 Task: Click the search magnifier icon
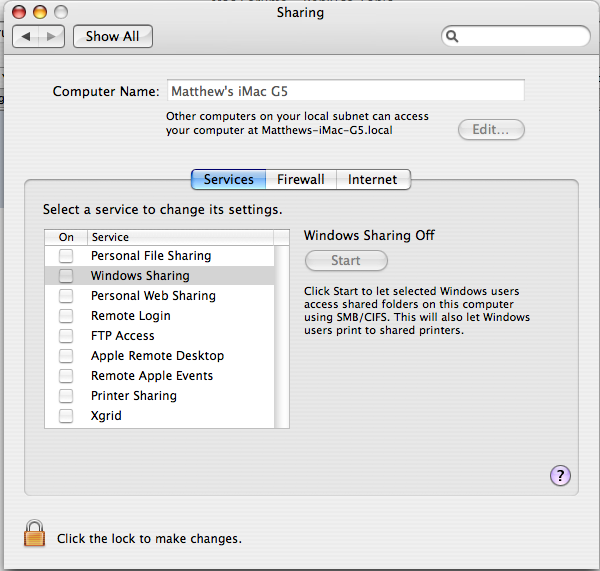[452, 36]
